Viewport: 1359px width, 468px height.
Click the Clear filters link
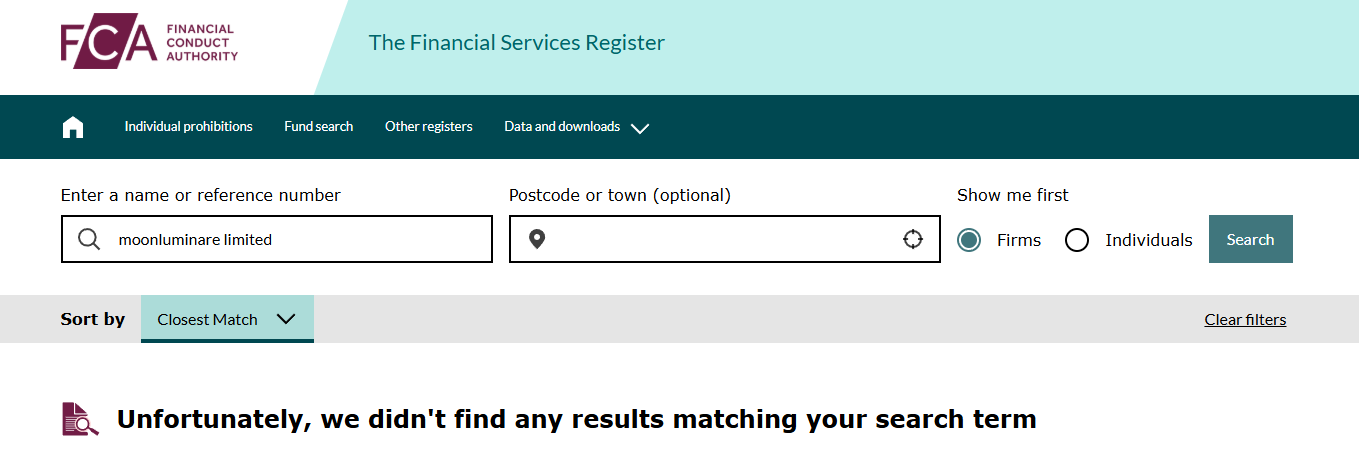[x=1245, y=320]
